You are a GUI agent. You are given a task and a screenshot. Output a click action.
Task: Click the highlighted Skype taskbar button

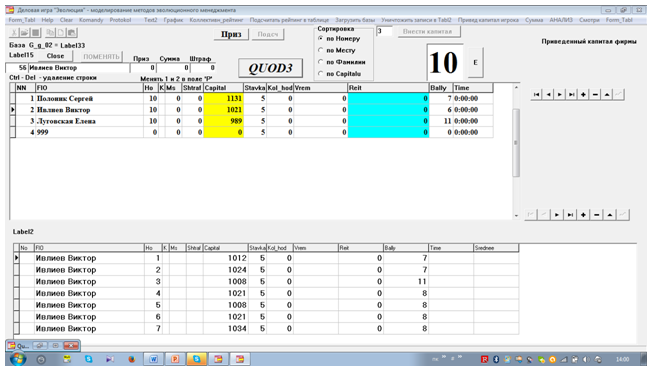pyautogui.click(x=197, y=359)
